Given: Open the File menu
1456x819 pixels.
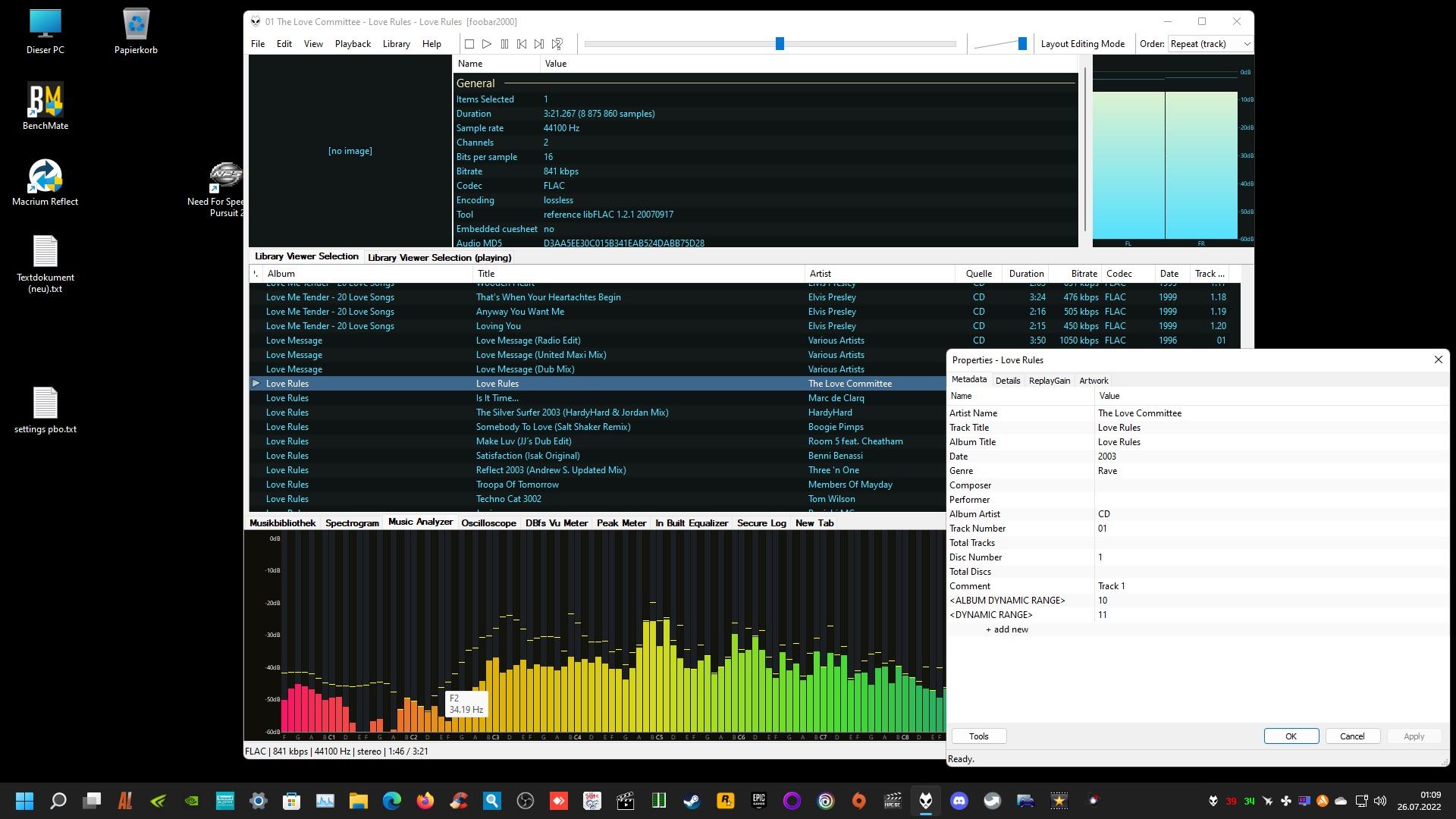Looking at the screenshot, I should (x=258, y=44).
